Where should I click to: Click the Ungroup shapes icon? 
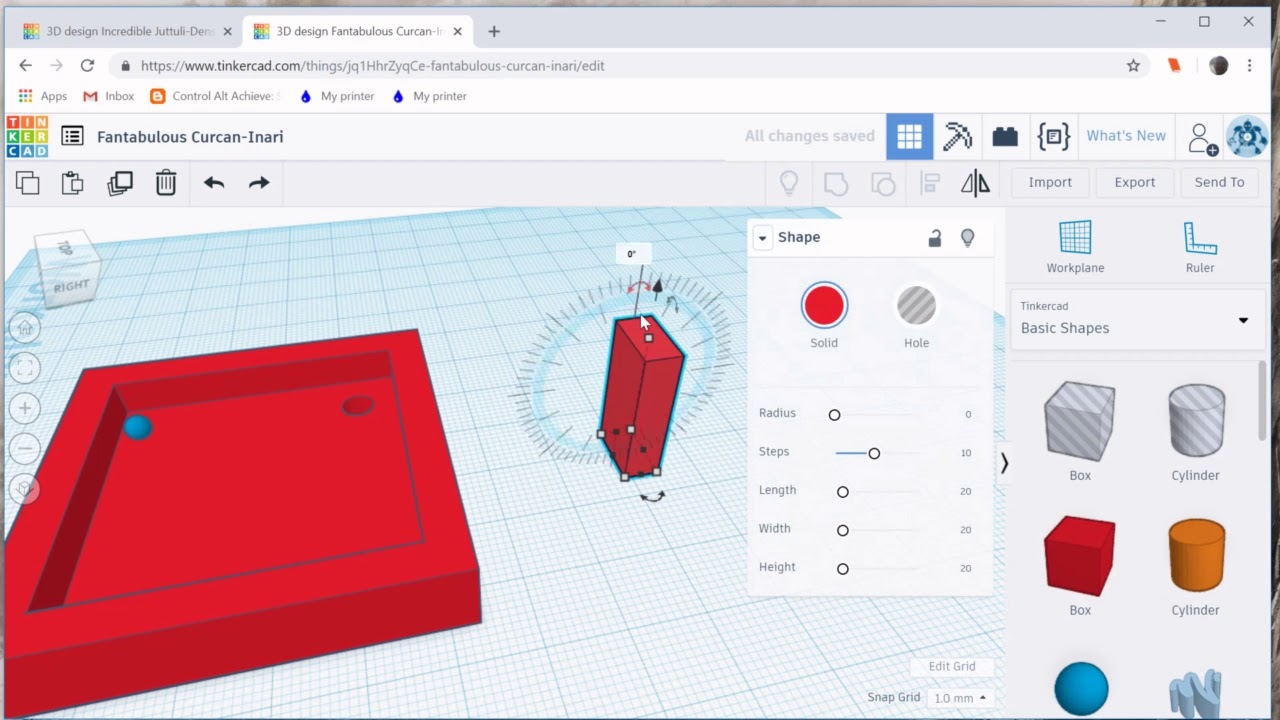[x=883, y=183]
